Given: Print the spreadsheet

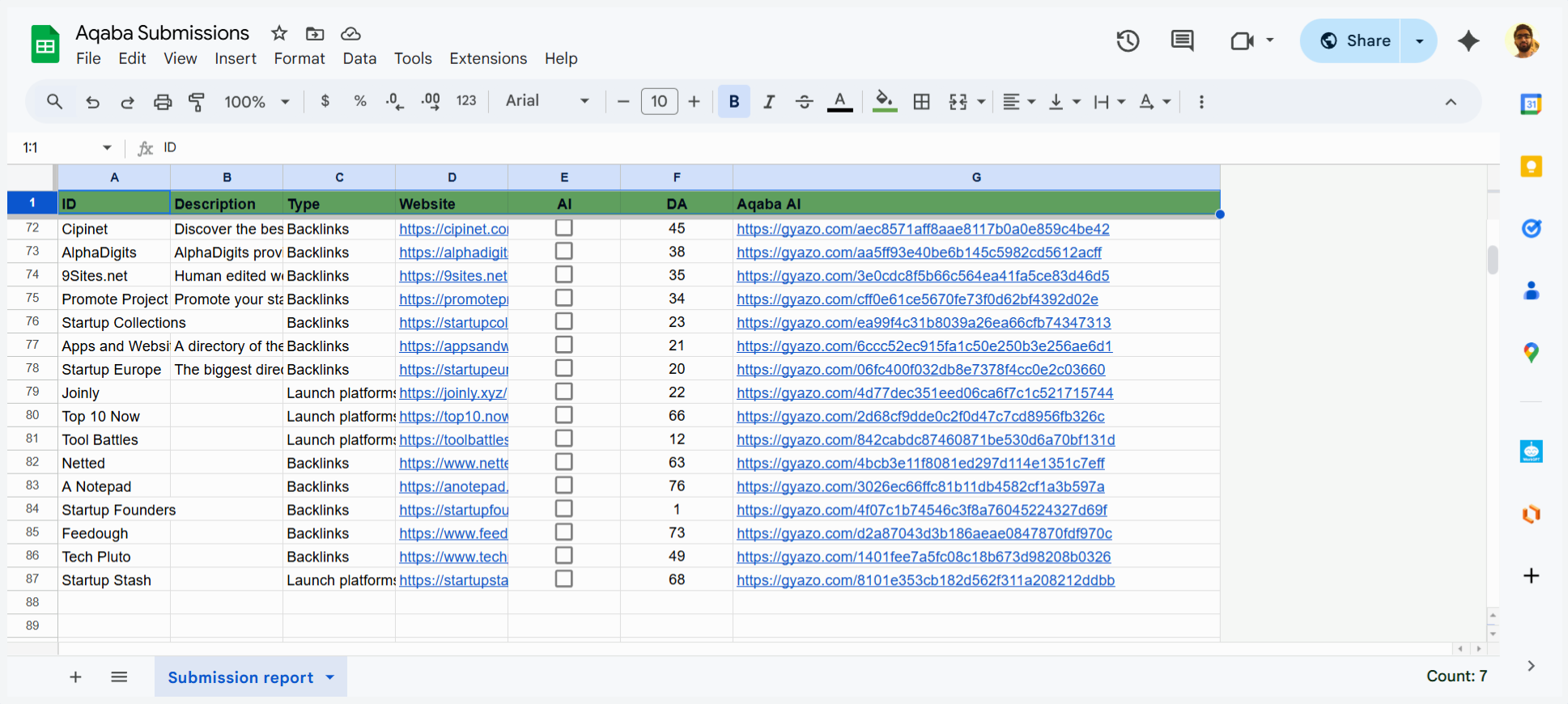Looking at the screenshot, I should point(163,102).
